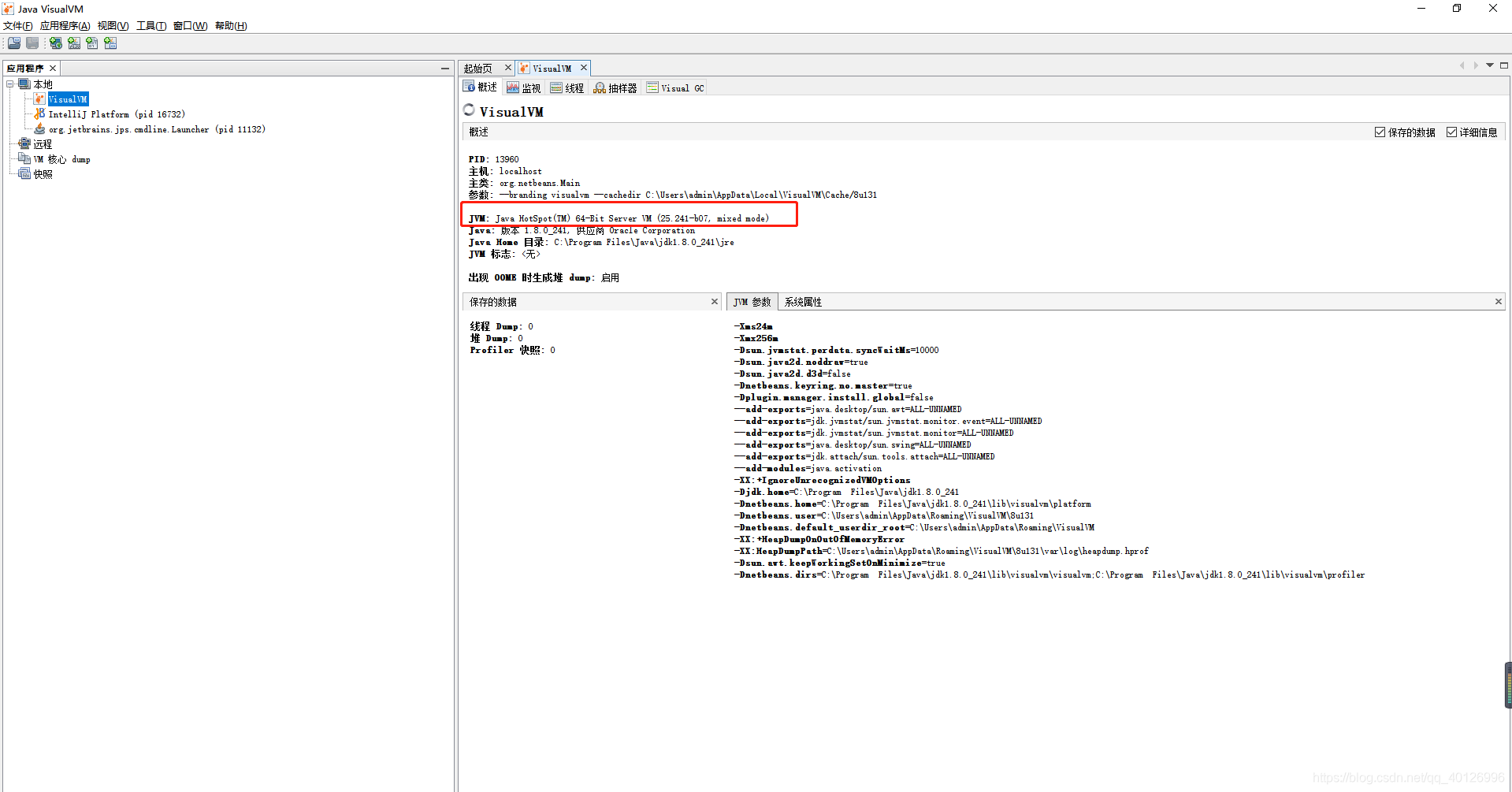Screen dimensions: 1512x792
Task: Toggle the 保存的数据 checkbox
Action: (1380, 132)
